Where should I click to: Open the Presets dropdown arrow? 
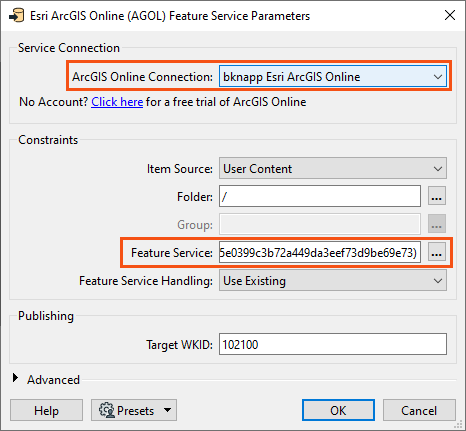tap(167, 410)
